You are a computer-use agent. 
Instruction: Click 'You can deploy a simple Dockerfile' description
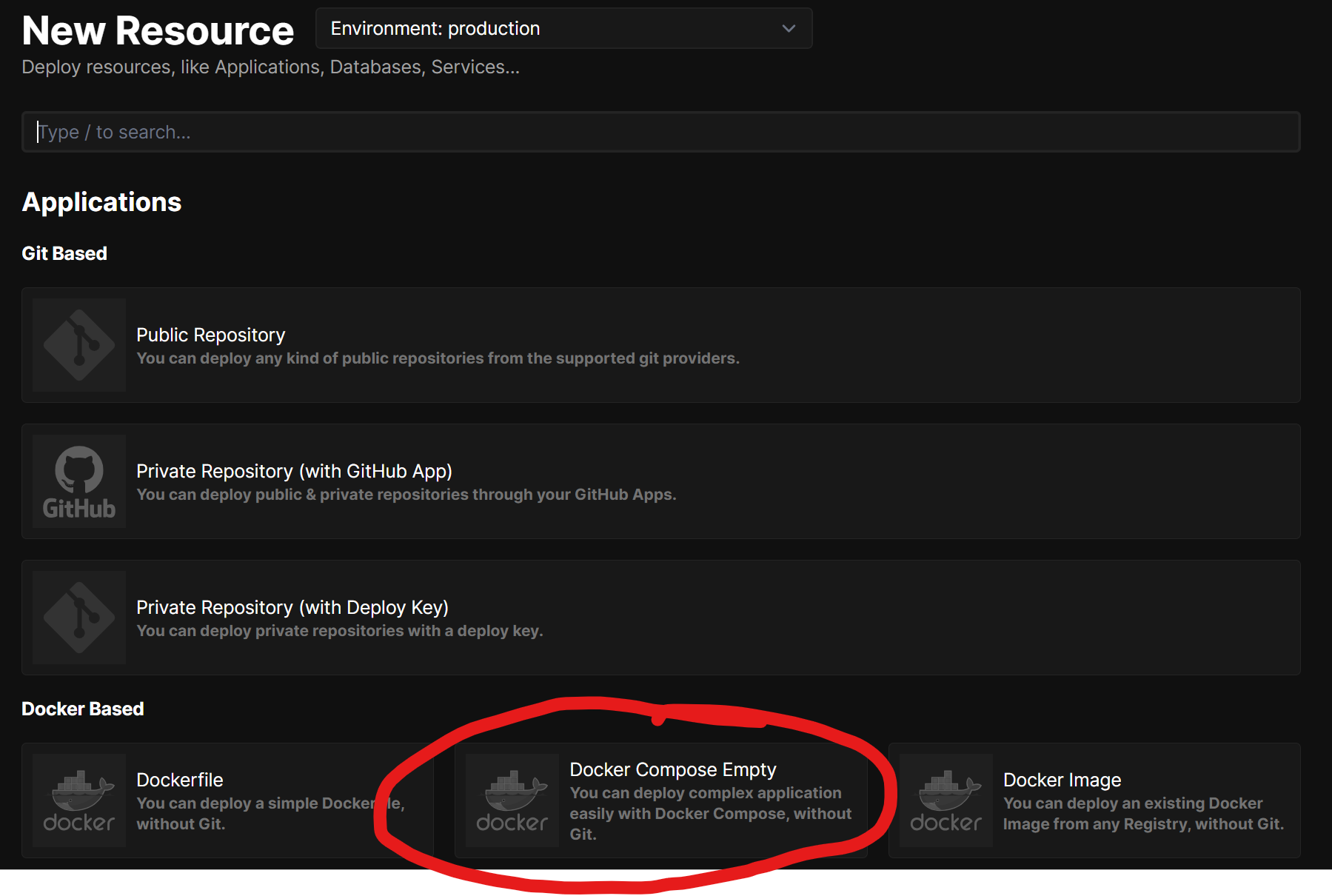pos(270,813)
